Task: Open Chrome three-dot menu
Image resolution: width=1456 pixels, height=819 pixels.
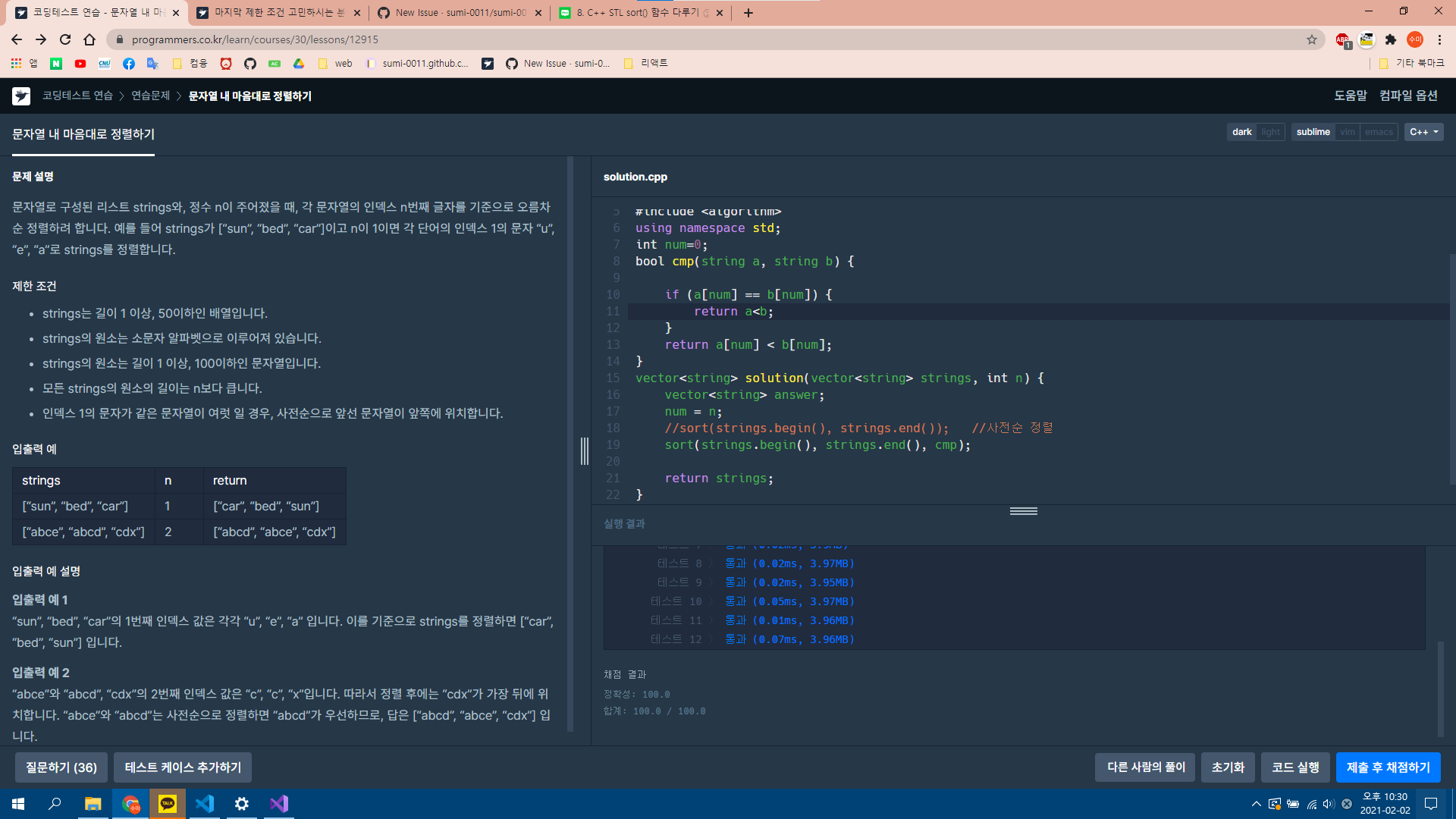Action: pos(1439,39)
